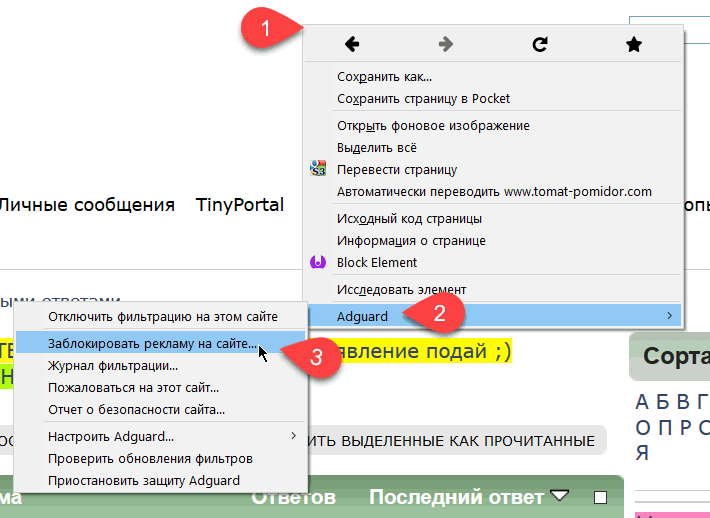Click Исследовать элемент entry
Screen dimensions: 710x518
pos(401,290)
